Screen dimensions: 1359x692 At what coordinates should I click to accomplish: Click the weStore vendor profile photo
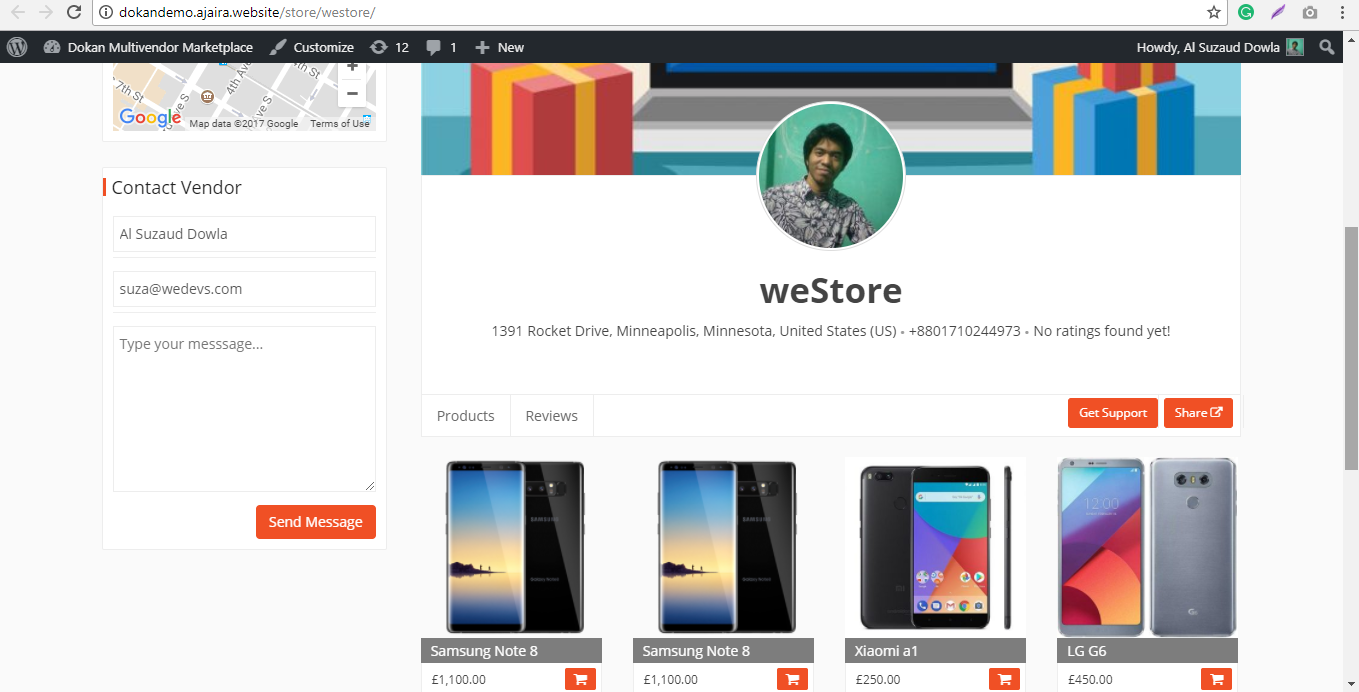click(831, 175)
